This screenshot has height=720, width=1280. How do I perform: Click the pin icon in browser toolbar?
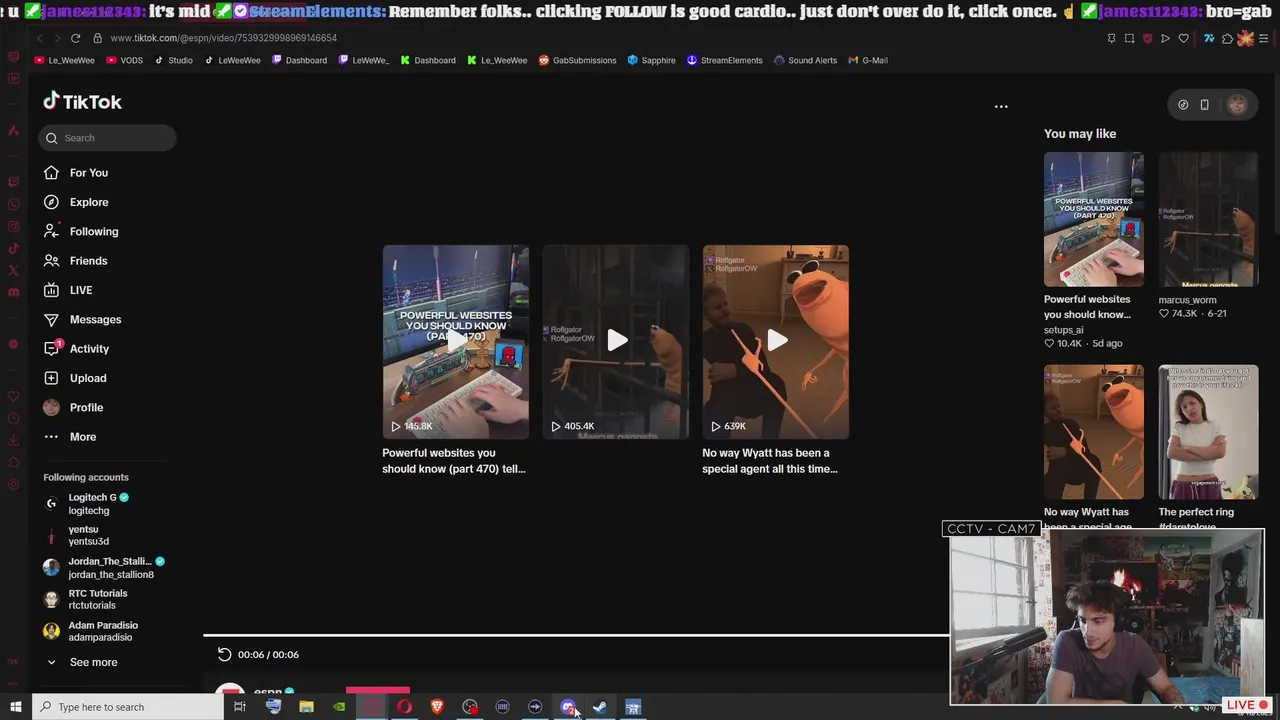(1111, 38)
